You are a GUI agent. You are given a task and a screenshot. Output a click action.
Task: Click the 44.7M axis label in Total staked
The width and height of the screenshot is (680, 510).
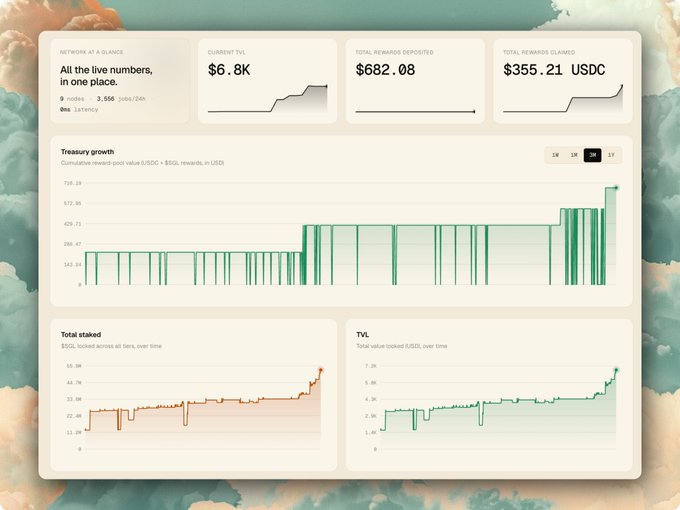[74, 382]
